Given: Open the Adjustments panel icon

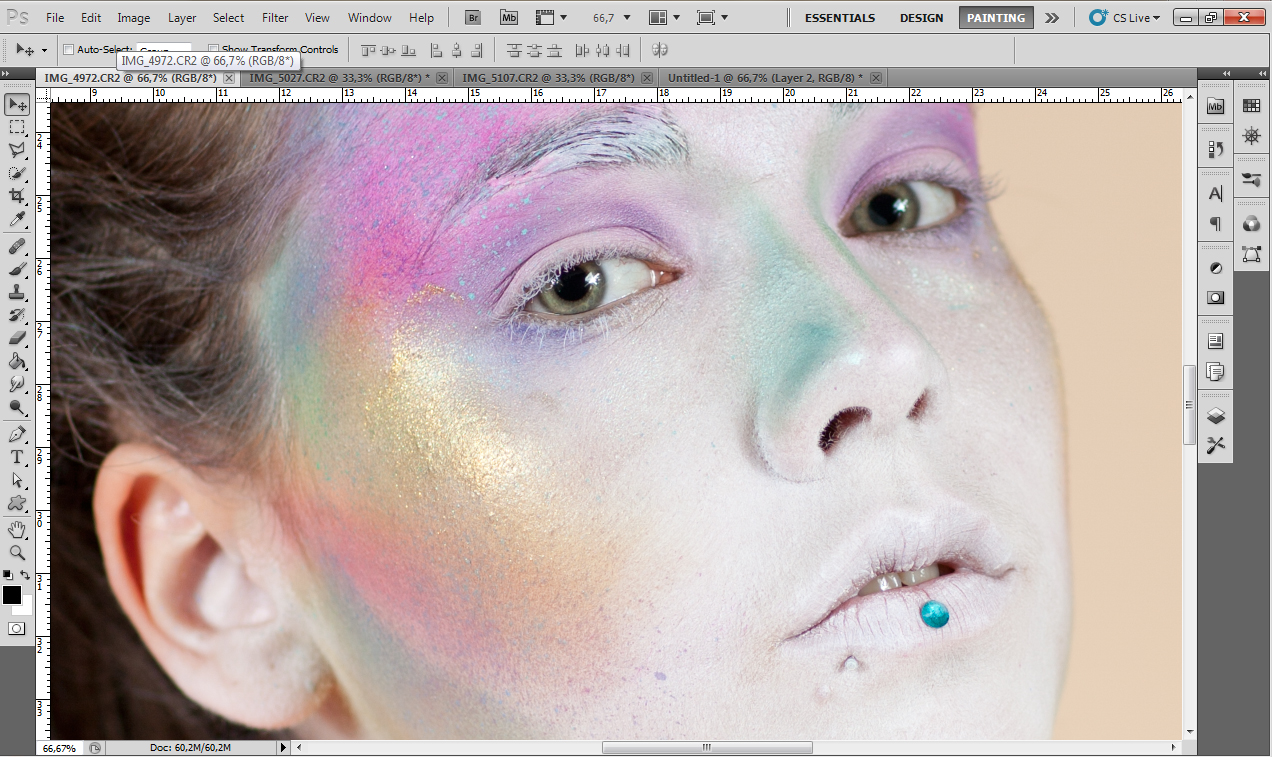Looking at the screenshot, I should click(x=1216, y=267).
